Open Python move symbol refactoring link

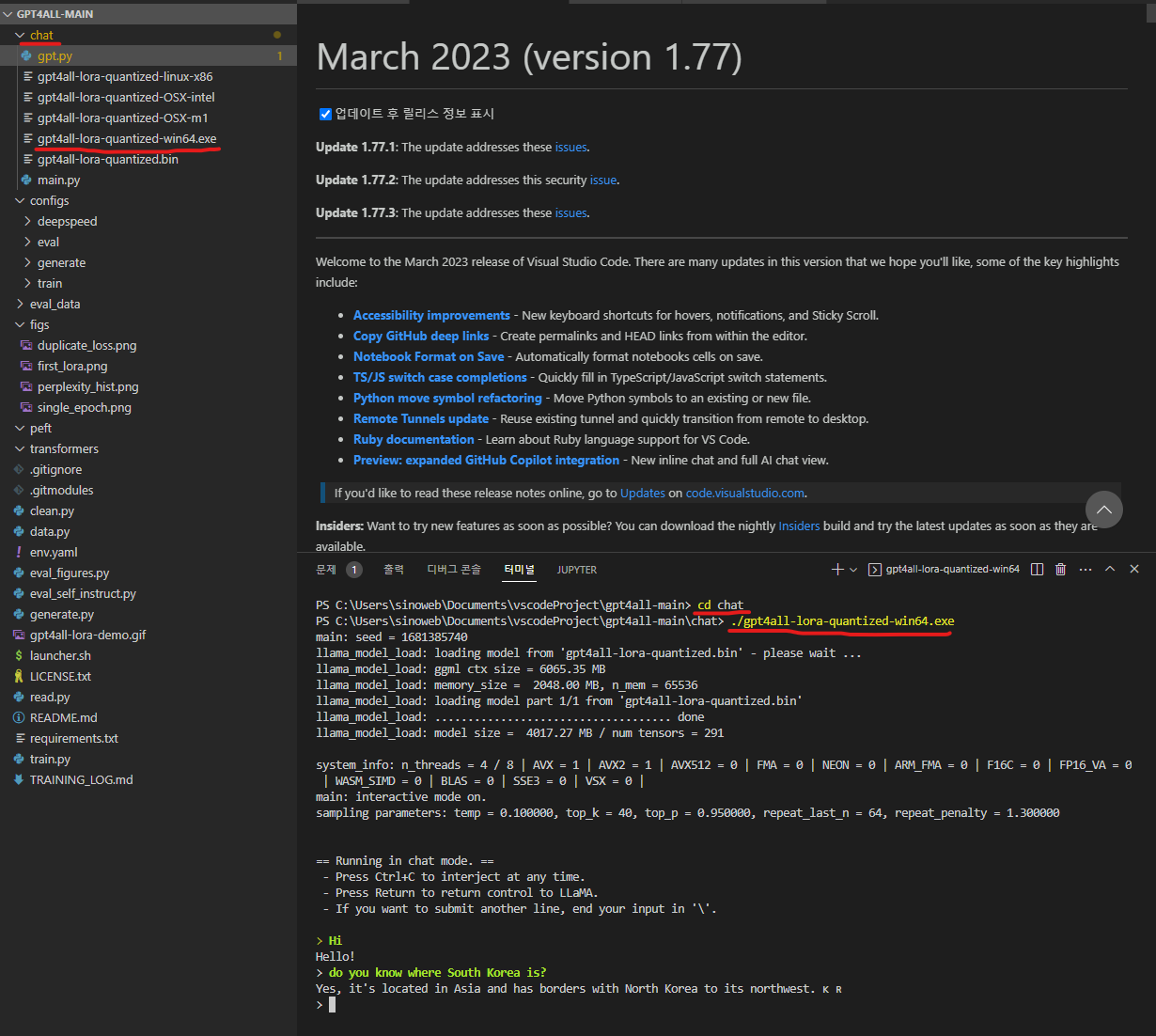(x=447, y=398)
